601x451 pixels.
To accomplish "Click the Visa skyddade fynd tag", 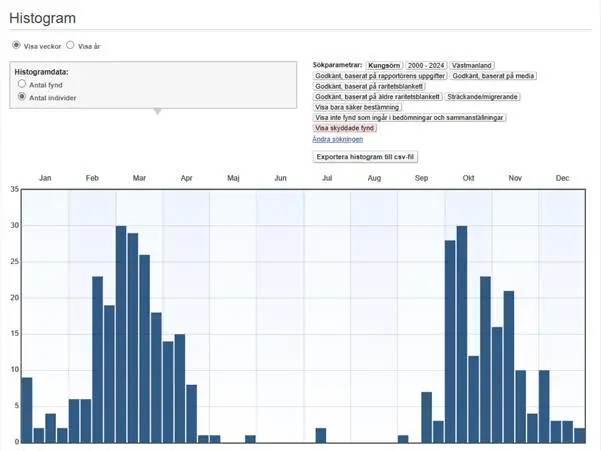I will 345,128.
